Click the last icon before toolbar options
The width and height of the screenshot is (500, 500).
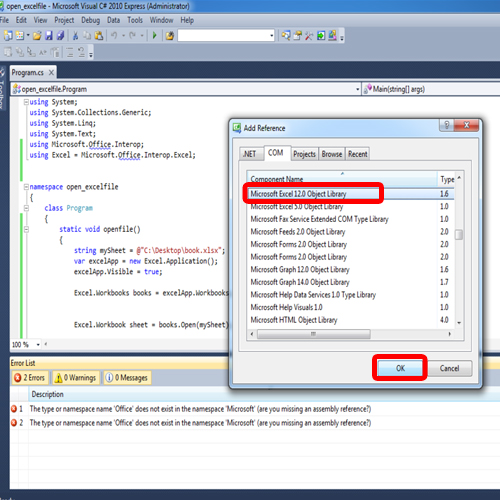coord(333,35)
